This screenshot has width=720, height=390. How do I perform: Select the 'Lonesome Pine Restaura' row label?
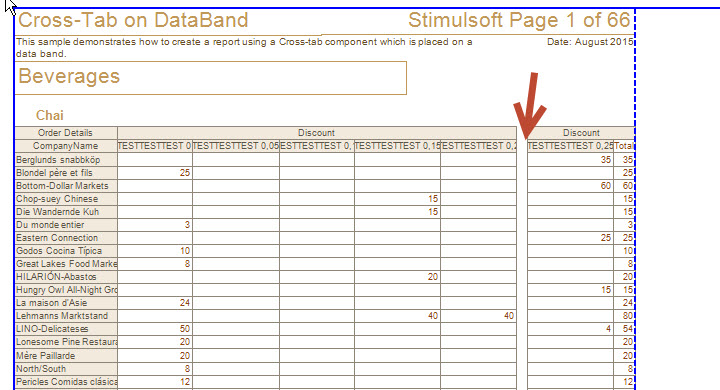tap(66, 342)
